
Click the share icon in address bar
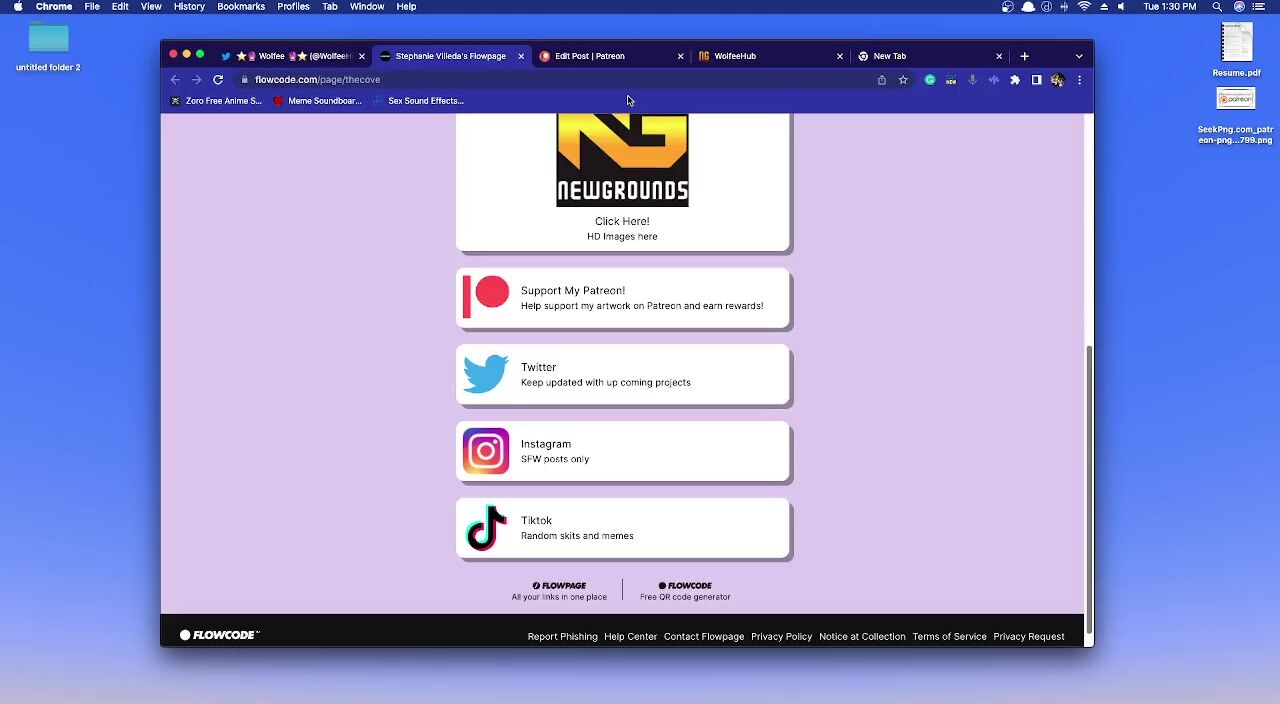tap(882, 80)
